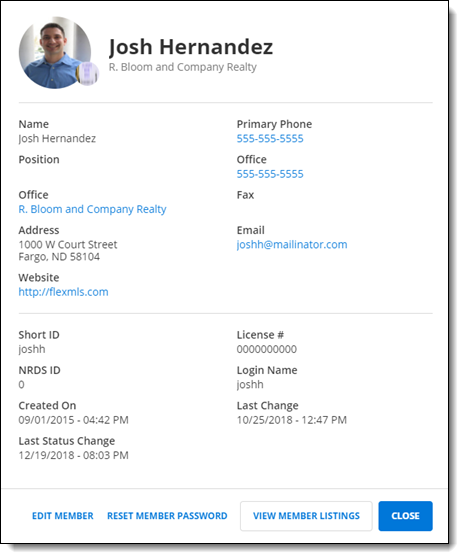Click the Login Name value joshh
Image resolution: width=464 pixels, height=559 pixels.
pyautogui.click(x=250, y=385)
